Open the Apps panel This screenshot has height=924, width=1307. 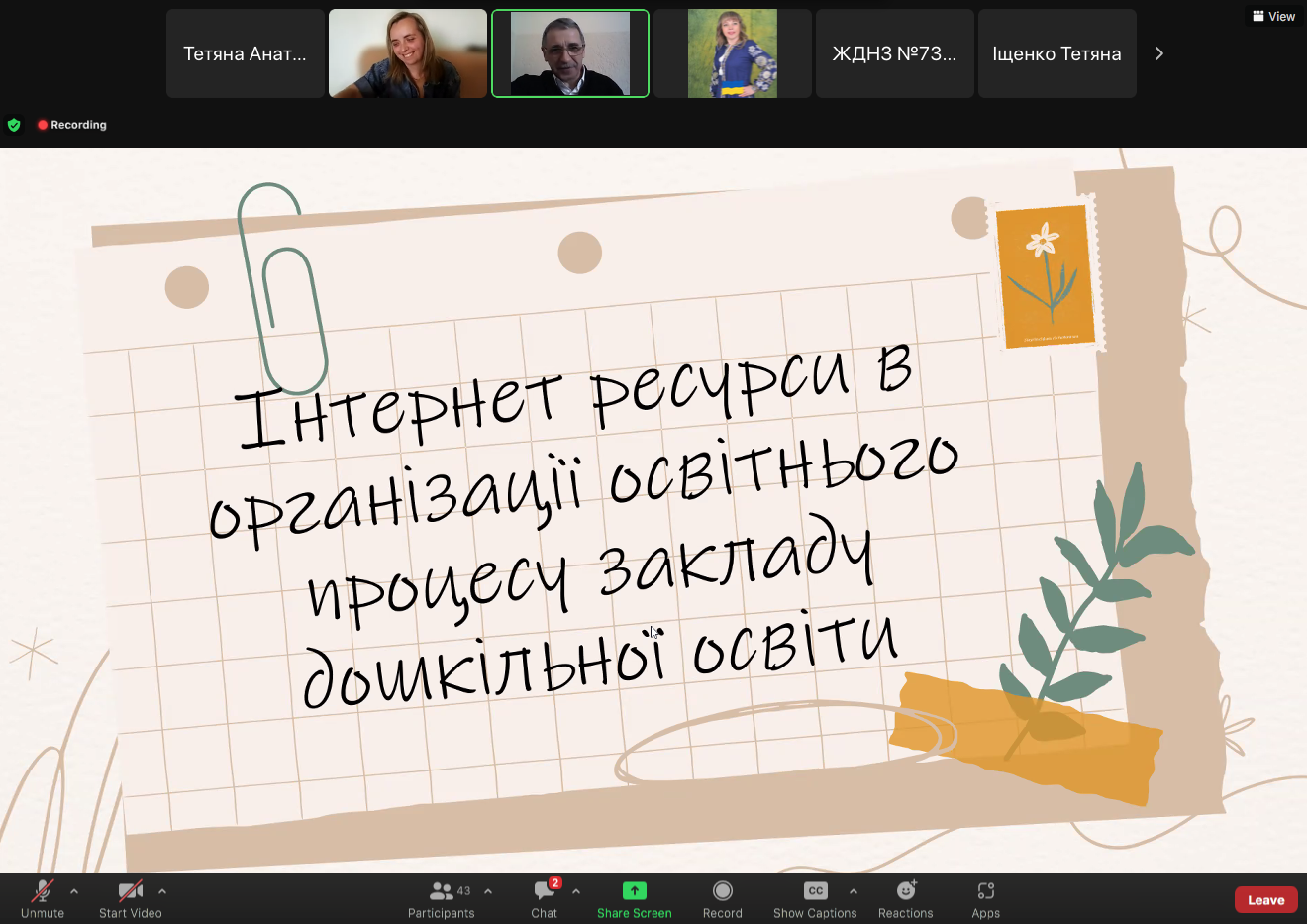coord(986,898)
